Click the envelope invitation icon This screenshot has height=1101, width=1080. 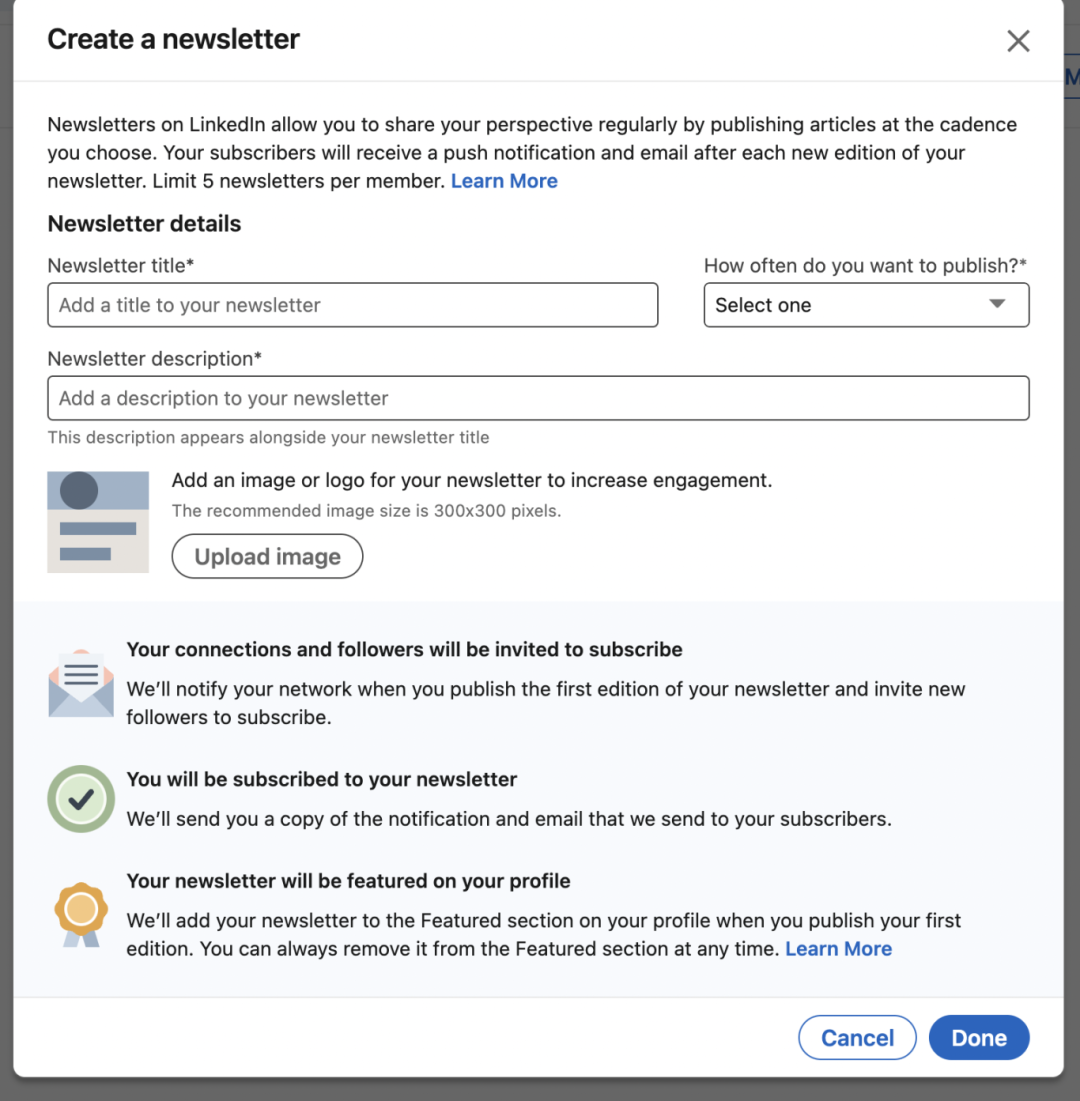tap(80, 684)
